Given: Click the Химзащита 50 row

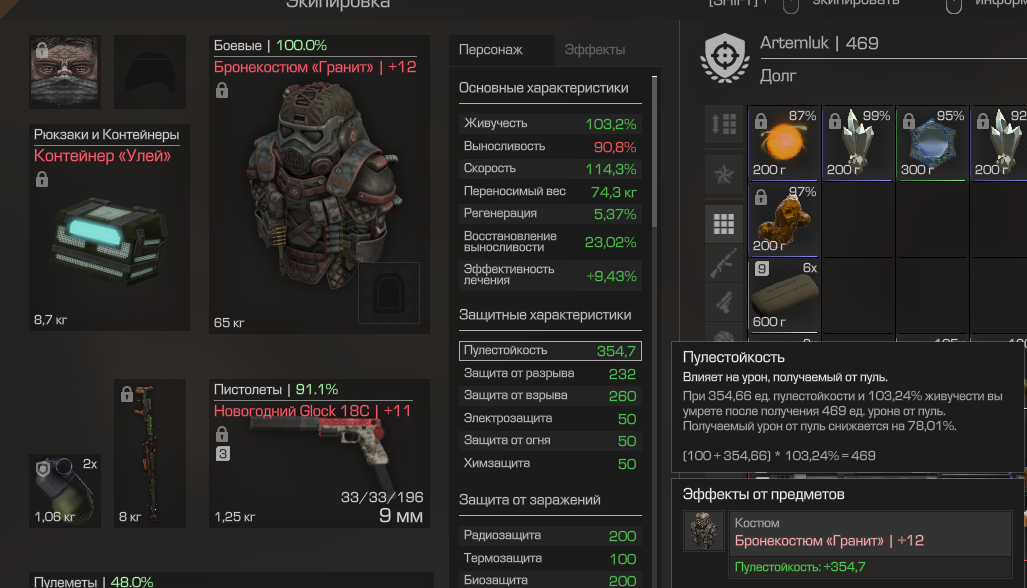Looking at the screenshot, I should 550,464.
